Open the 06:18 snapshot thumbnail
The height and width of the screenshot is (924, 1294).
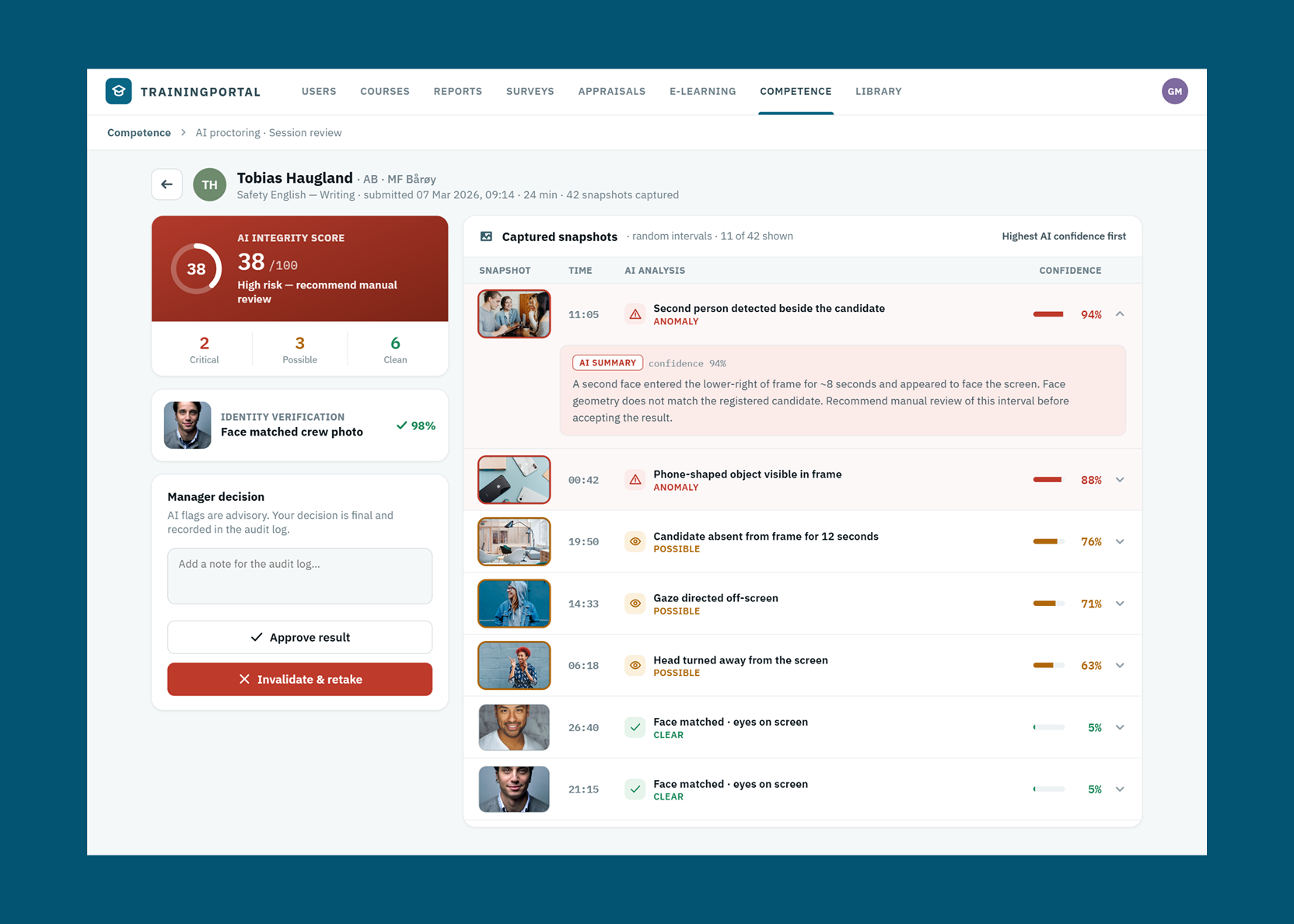514,665
